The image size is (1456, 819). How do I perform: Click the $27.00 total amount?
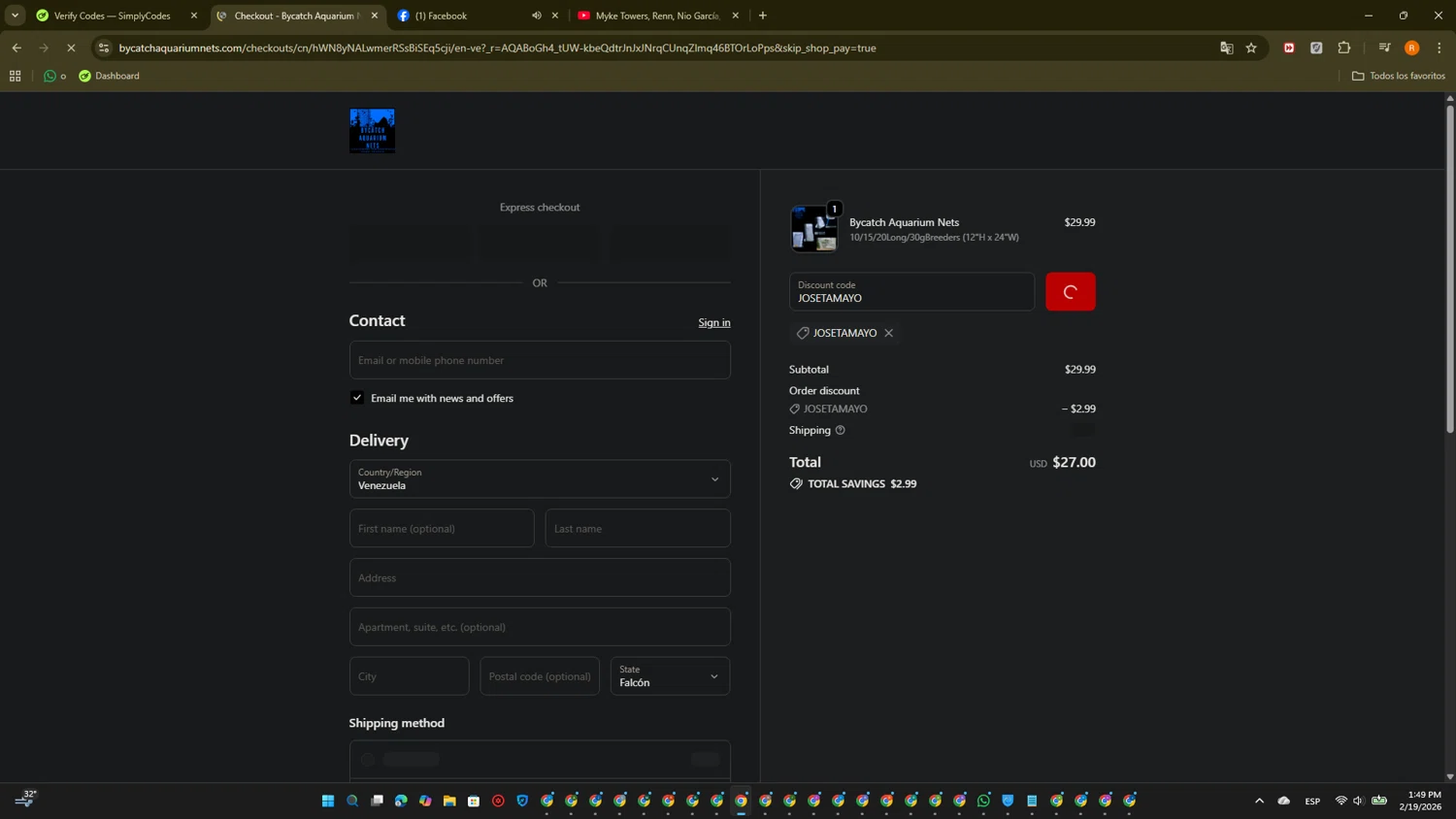tap(1074, 462)
